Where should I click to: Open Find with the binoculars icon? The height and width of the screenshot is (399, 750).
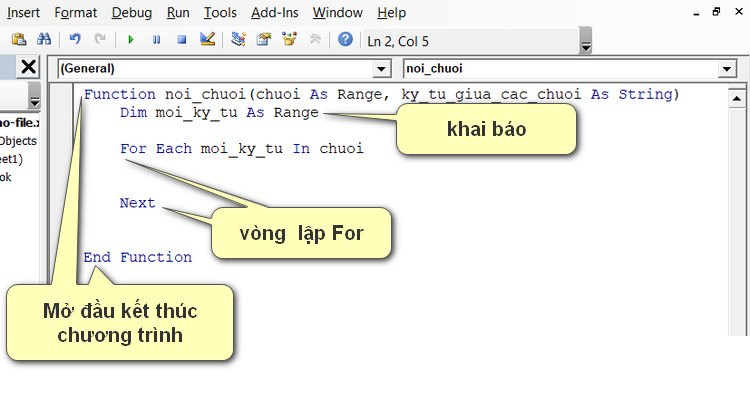coord(44,39)
